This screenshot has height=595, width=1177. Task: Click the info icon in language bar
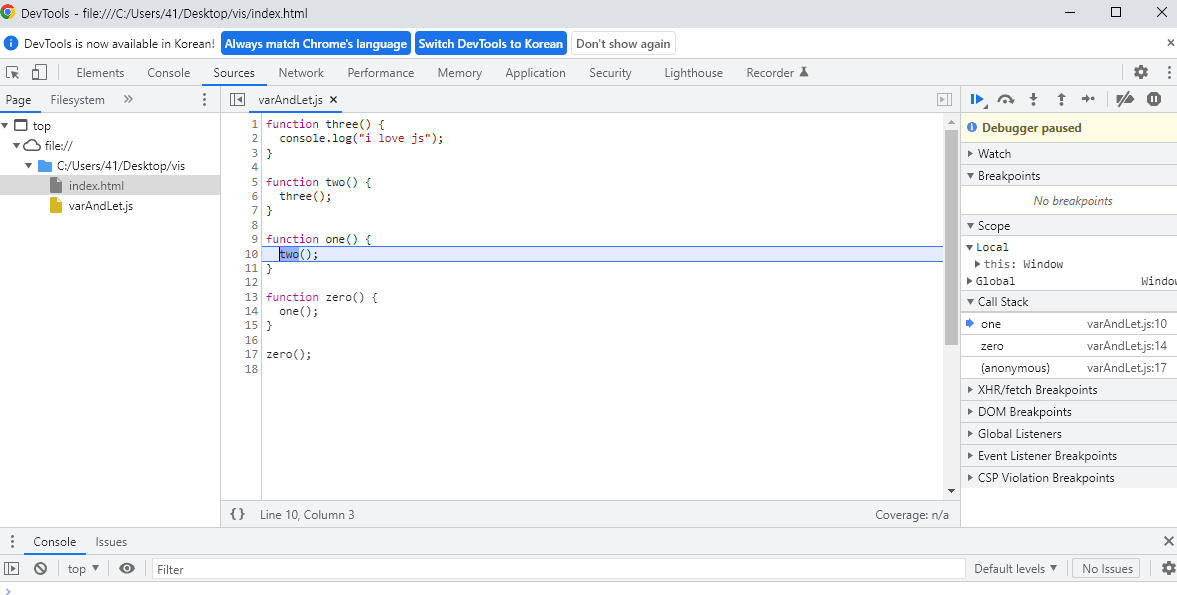11,43
